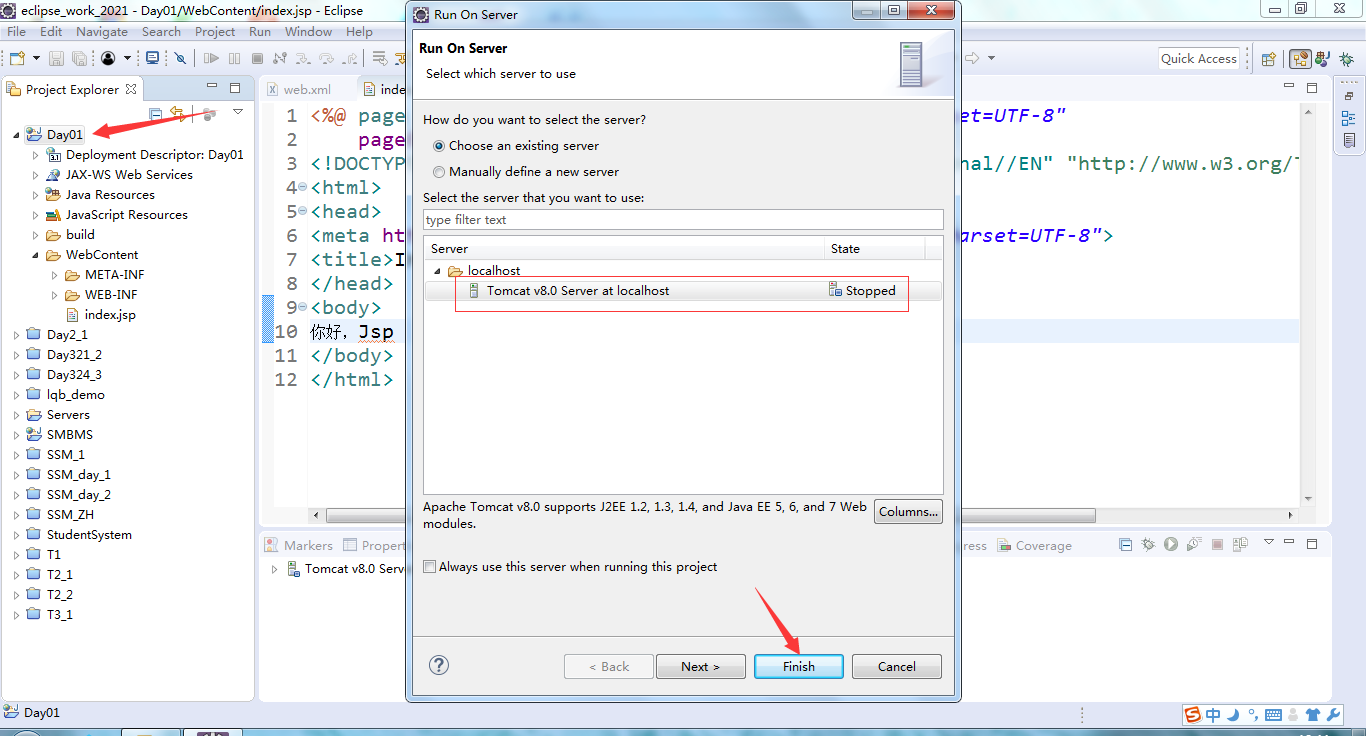The height and width of the screenshot is (736, 1366).
Task: Click the Columns... button
Action: pyautogui.click(x=908, y=512)
